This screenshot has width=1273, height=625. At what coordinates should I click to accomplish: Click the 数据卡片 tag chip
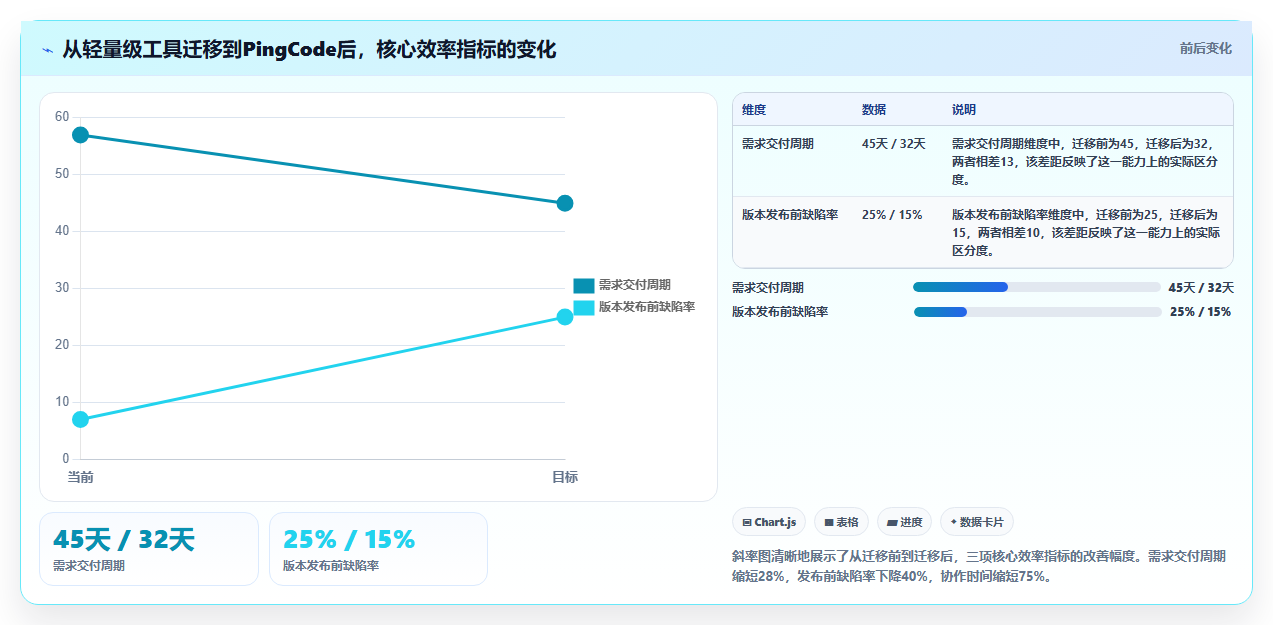977,522
